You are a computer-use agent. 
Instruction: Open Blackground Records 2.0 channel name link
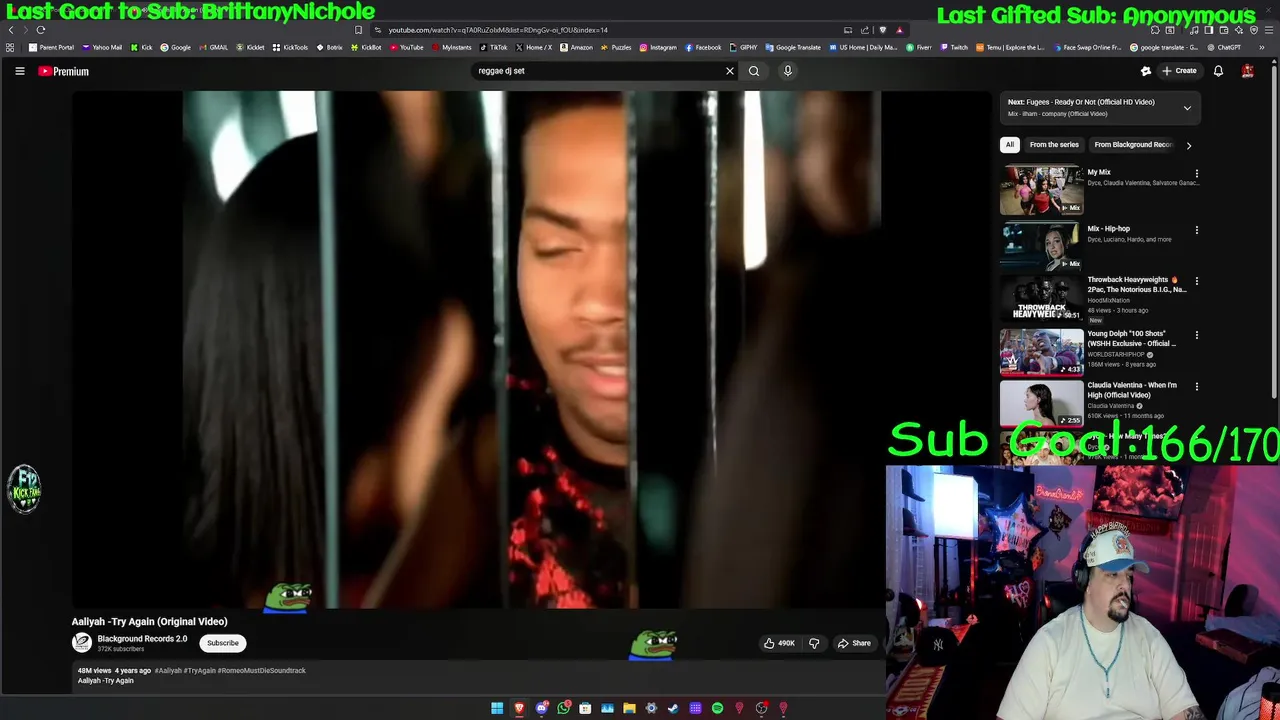tap(142, 639)
